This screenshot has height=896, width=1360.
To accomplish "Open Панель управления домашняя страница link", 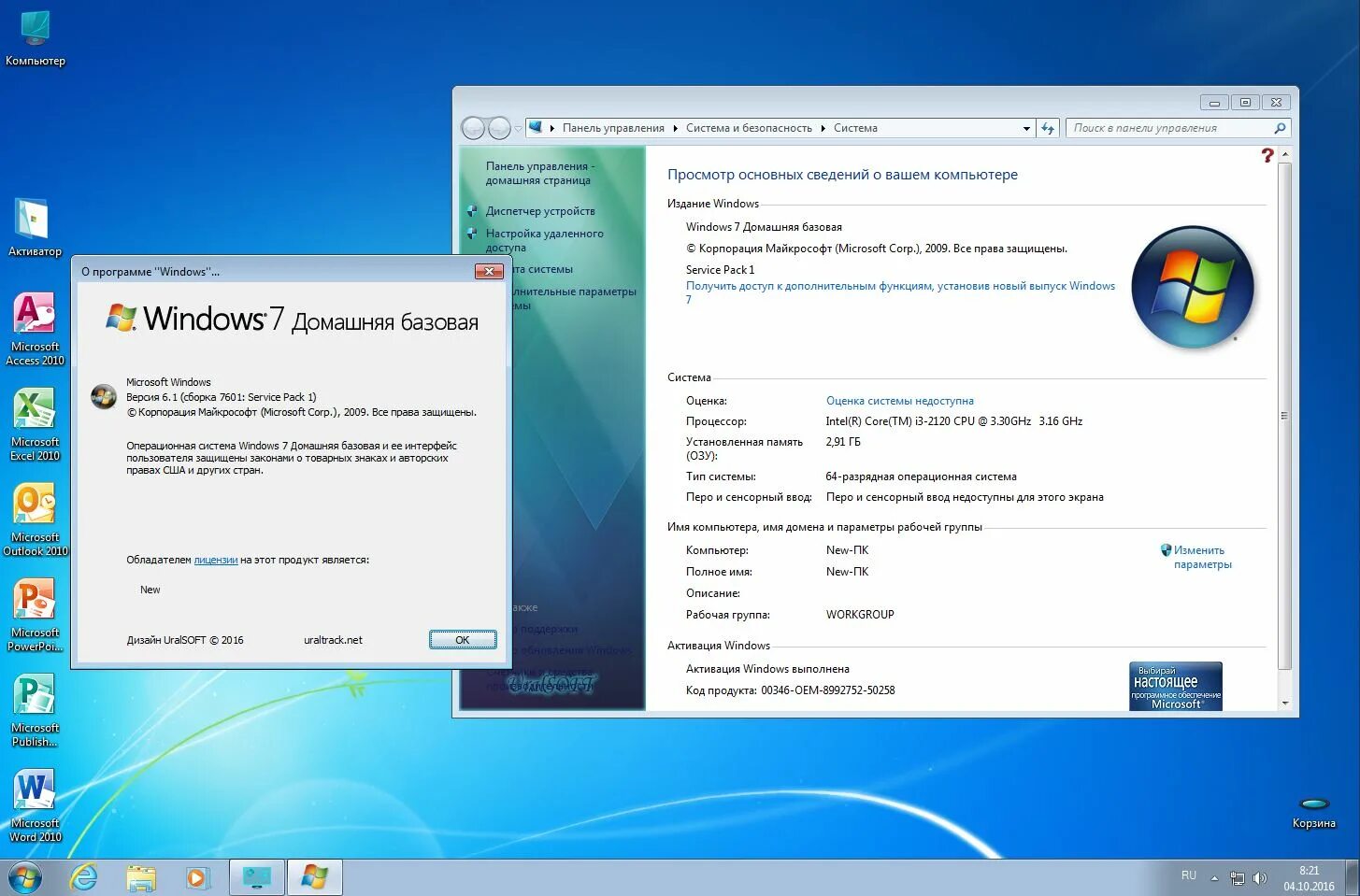I will (538, 173).
